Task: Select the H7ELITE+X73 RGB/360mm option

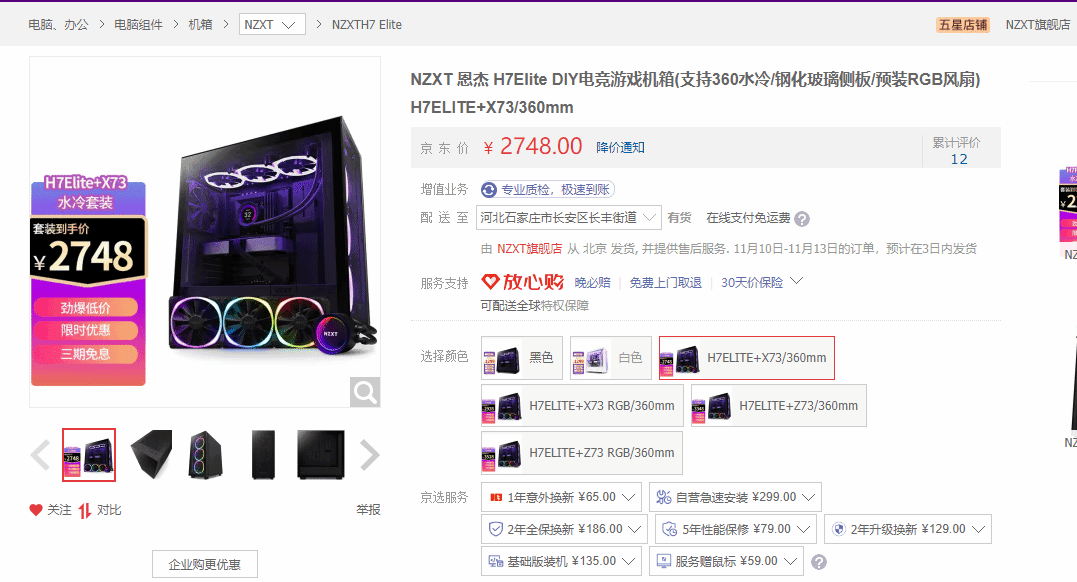Action: 582,406
